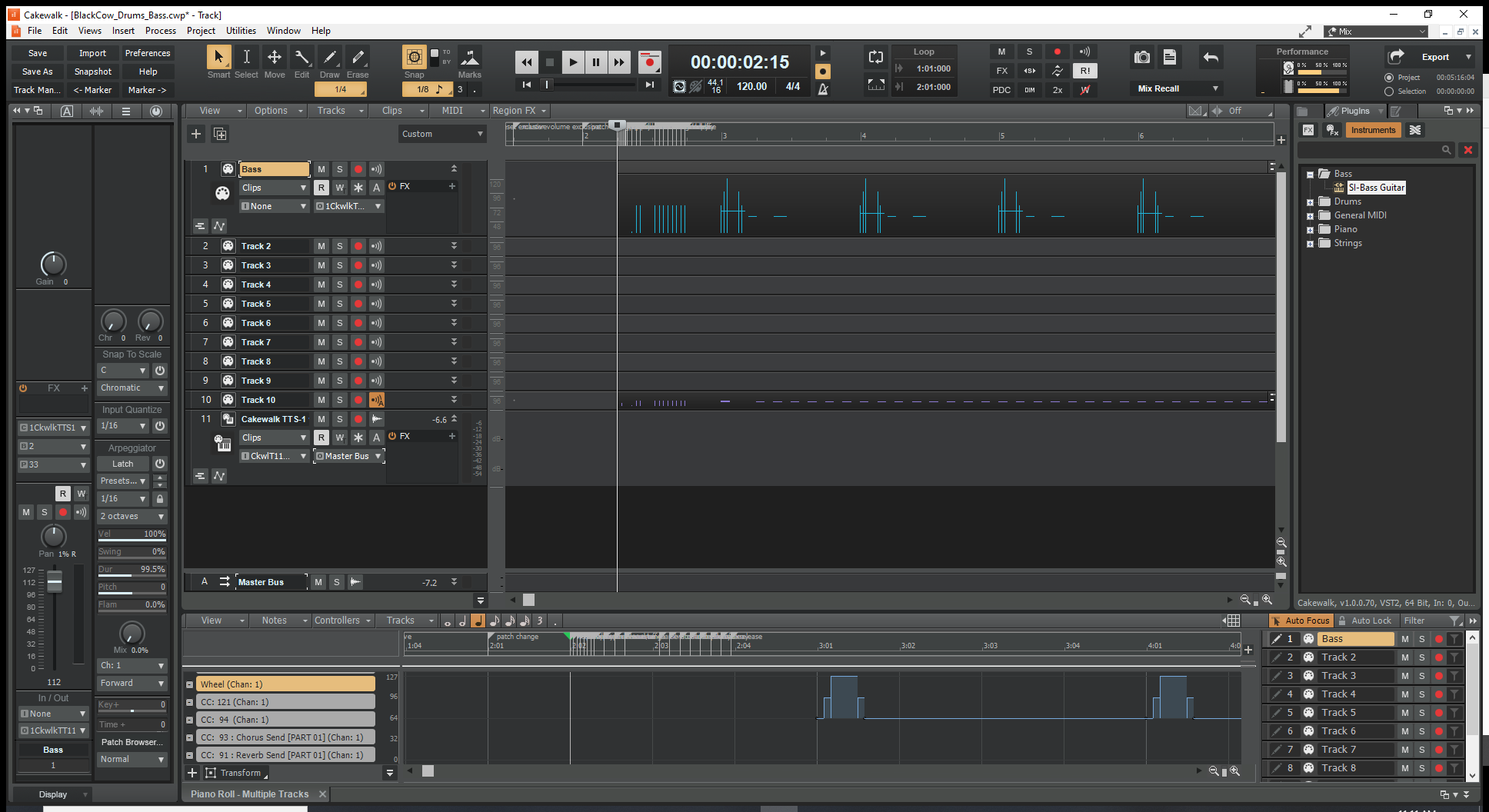Open the track view Options menu

pyautogui.click(x=277, y=111)
